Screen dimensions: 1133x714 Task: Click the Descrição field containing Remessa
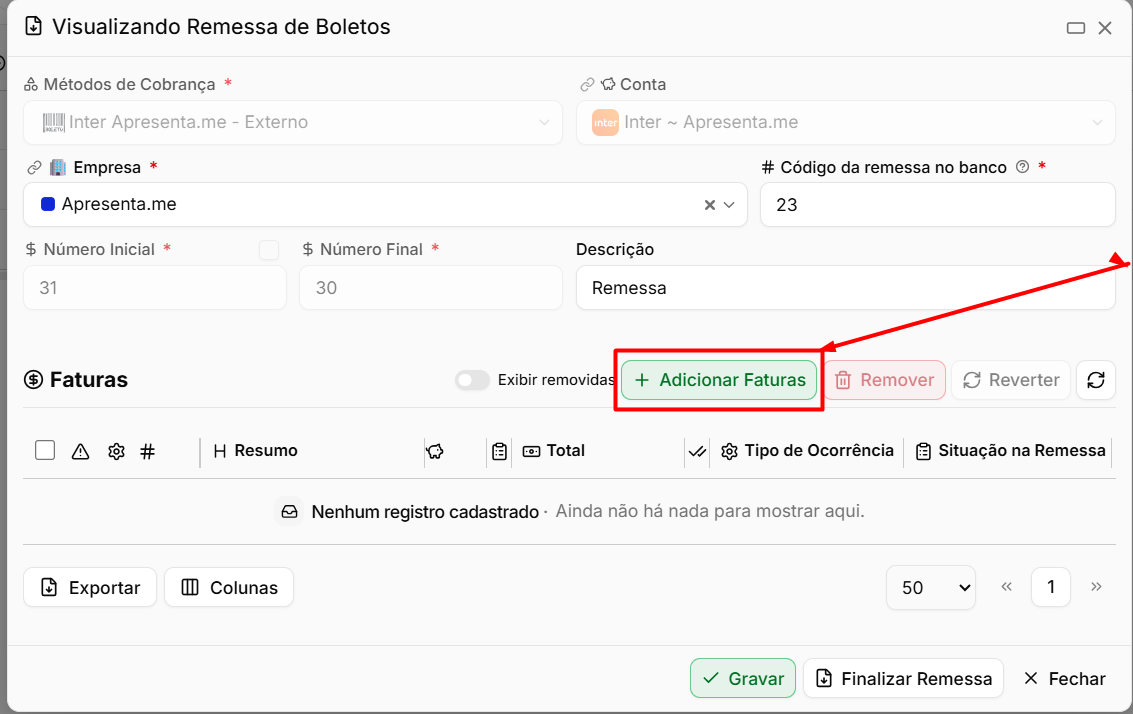tap(845, 288)
